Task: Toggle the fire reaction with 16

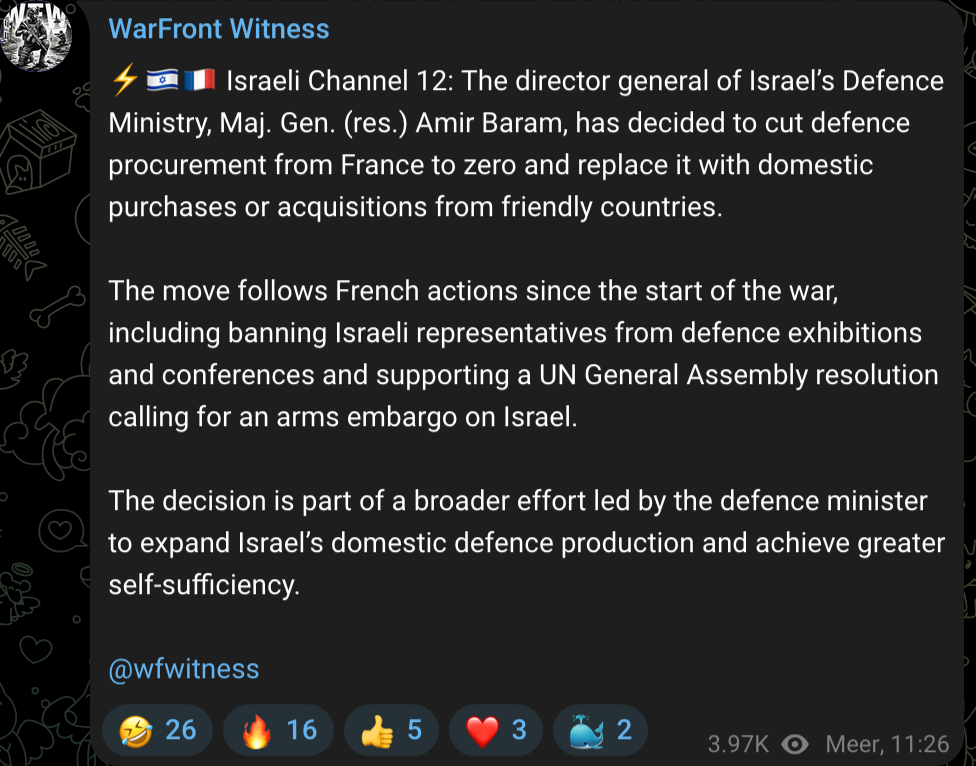Action: coord(280,731)
